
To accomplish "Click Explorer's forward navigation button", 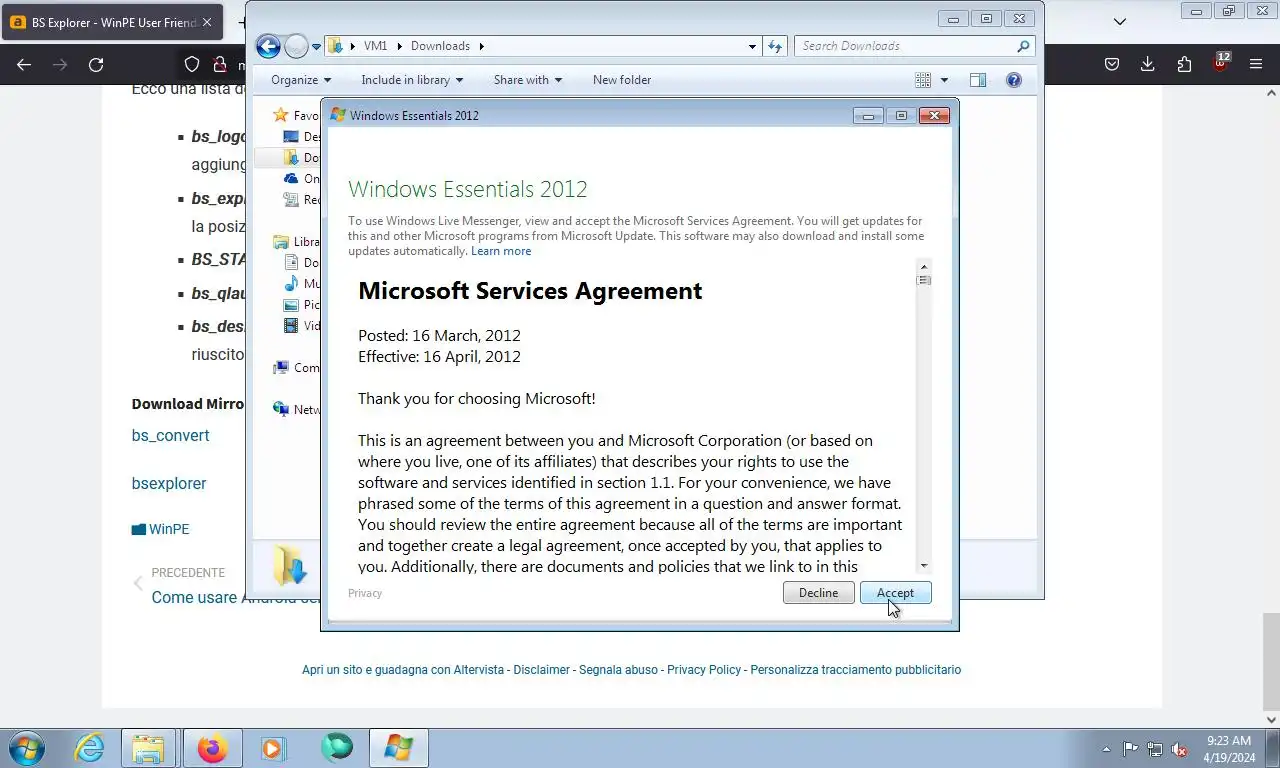I will pyautogui.click(x=296, y=46).
